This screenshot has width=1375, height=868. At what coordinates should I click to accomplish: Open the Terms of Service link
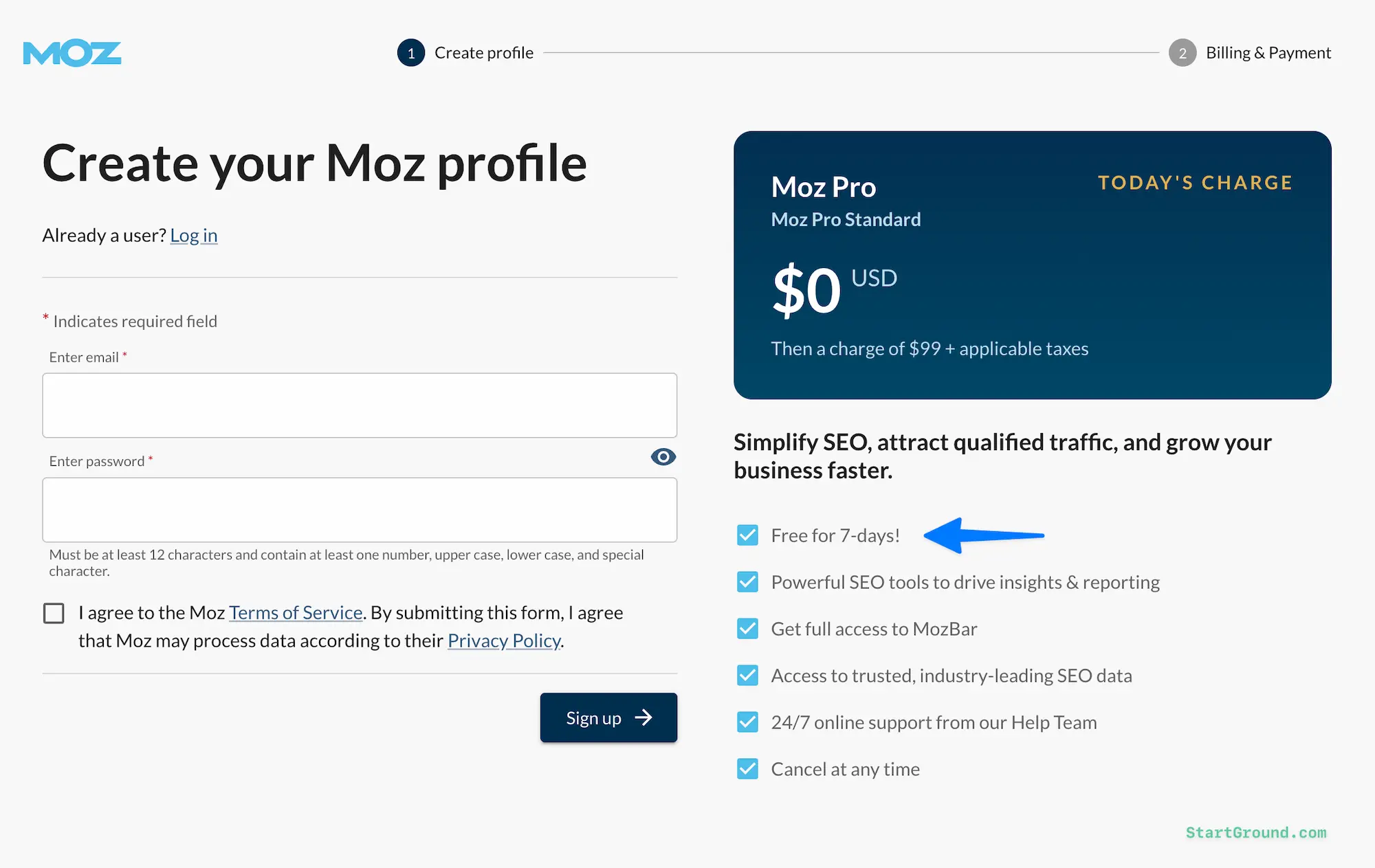tap(296, 612)
